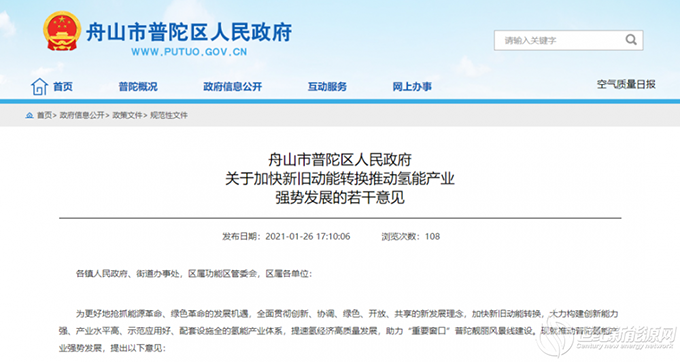Open the 政府信息公开 navigation menu

233,87
